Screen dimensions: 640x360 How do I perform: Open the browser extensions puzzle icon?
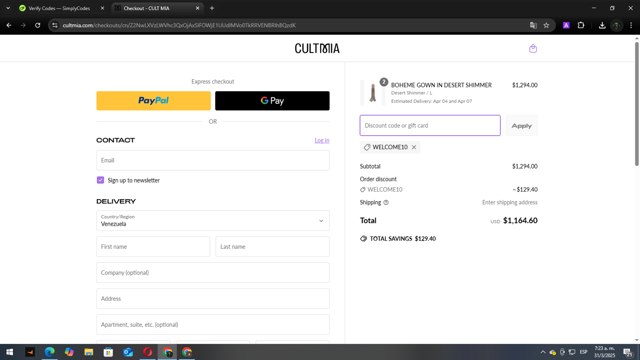click(581, 25)
